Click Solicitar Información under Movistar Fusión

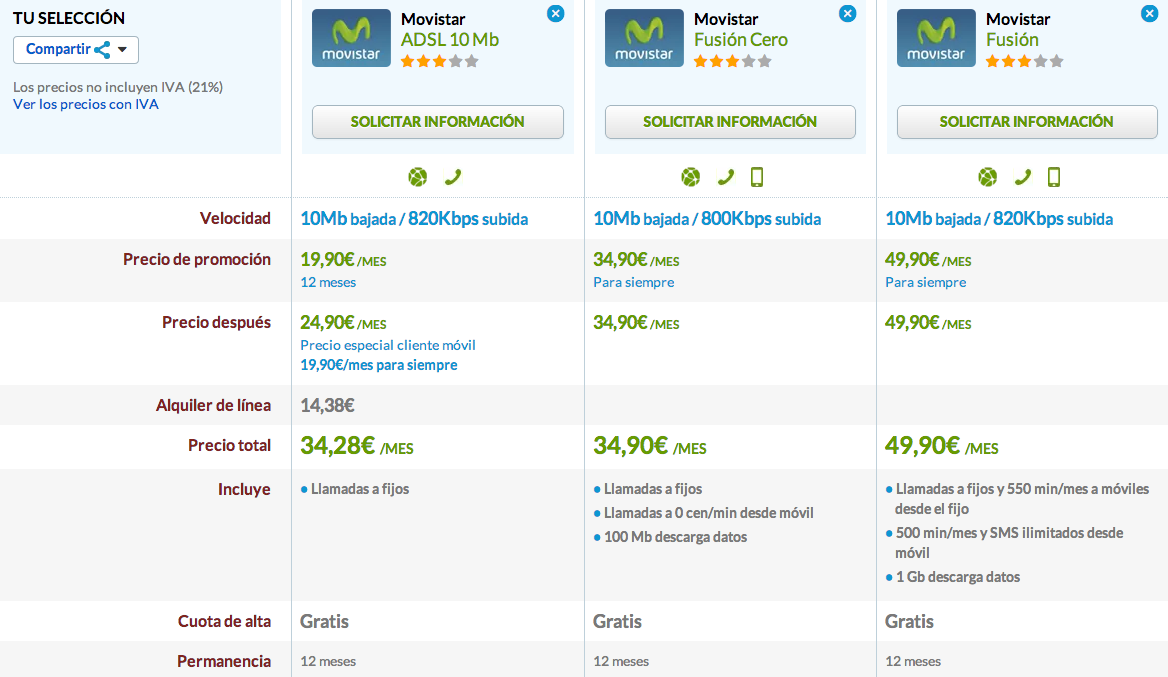coord(1026,122)
